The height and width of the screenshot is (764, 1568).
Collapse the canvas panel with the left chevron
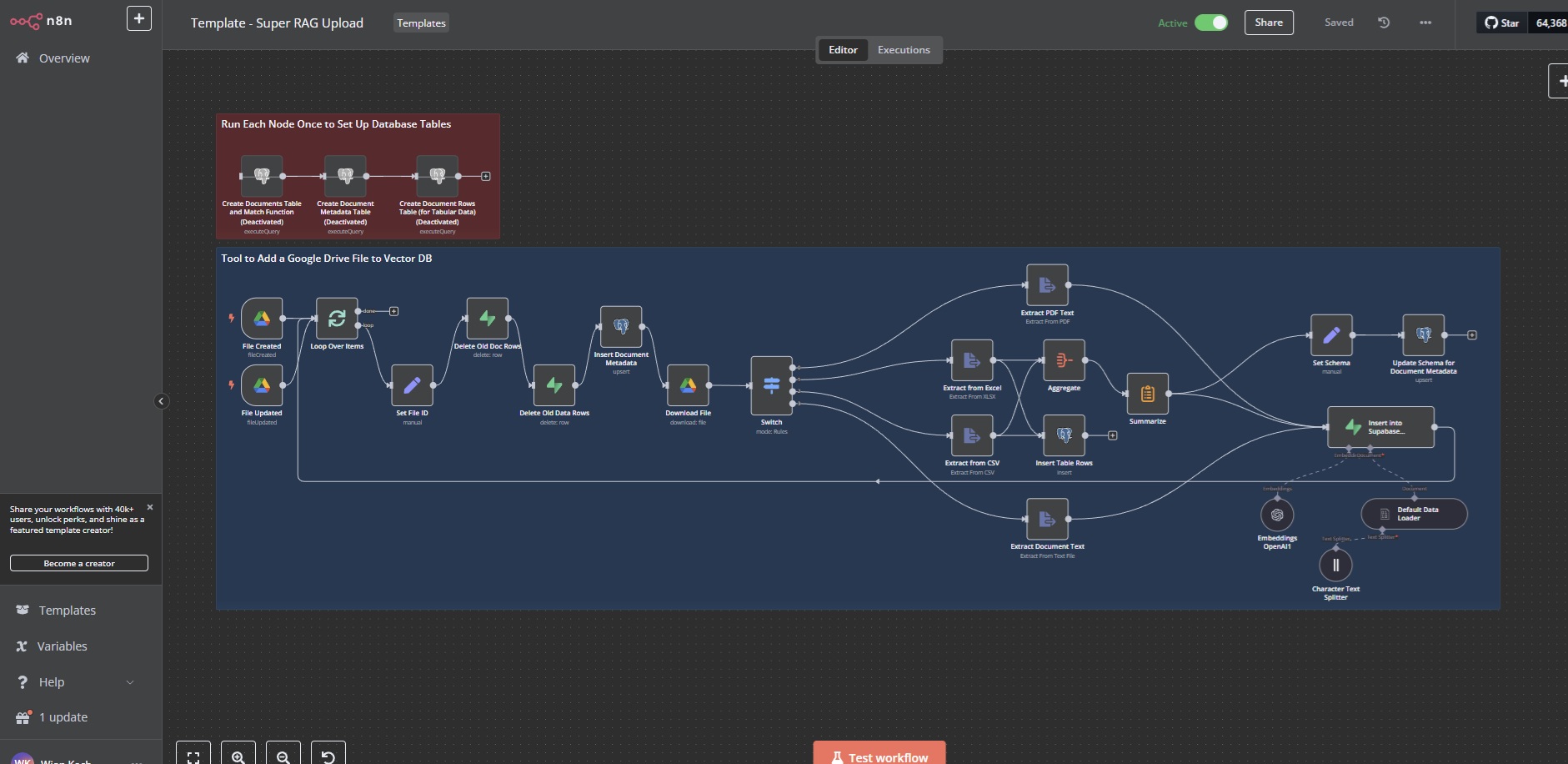click(162, 401)
